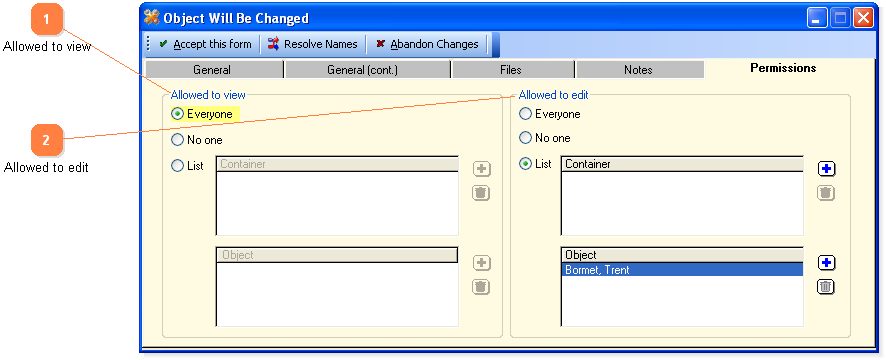This screenshot has height=360, width=886.
Task: Click Abandon Changes in the toolbar
Action: [427, 44]
